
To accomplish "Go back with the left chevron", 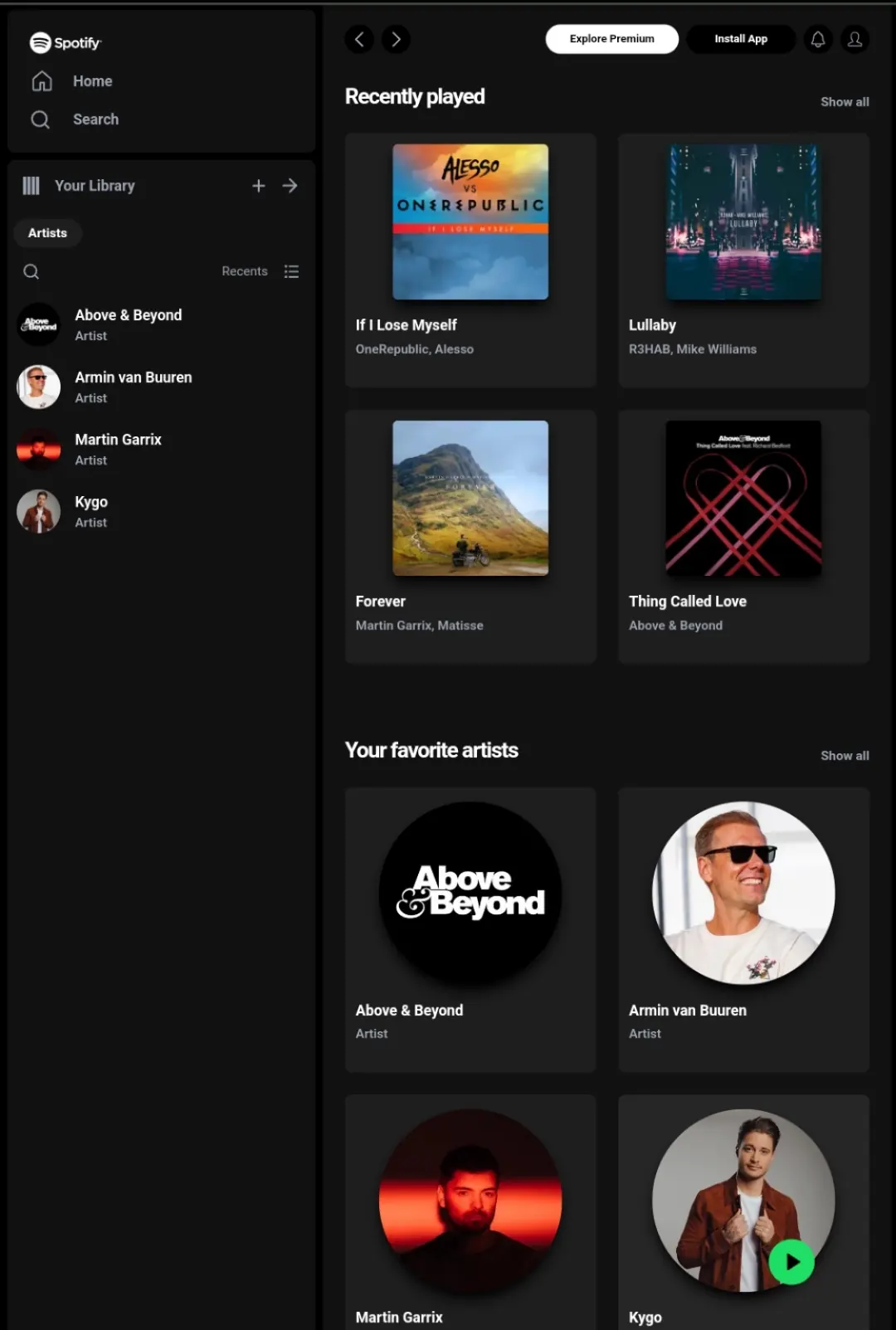I will (359, 39).
